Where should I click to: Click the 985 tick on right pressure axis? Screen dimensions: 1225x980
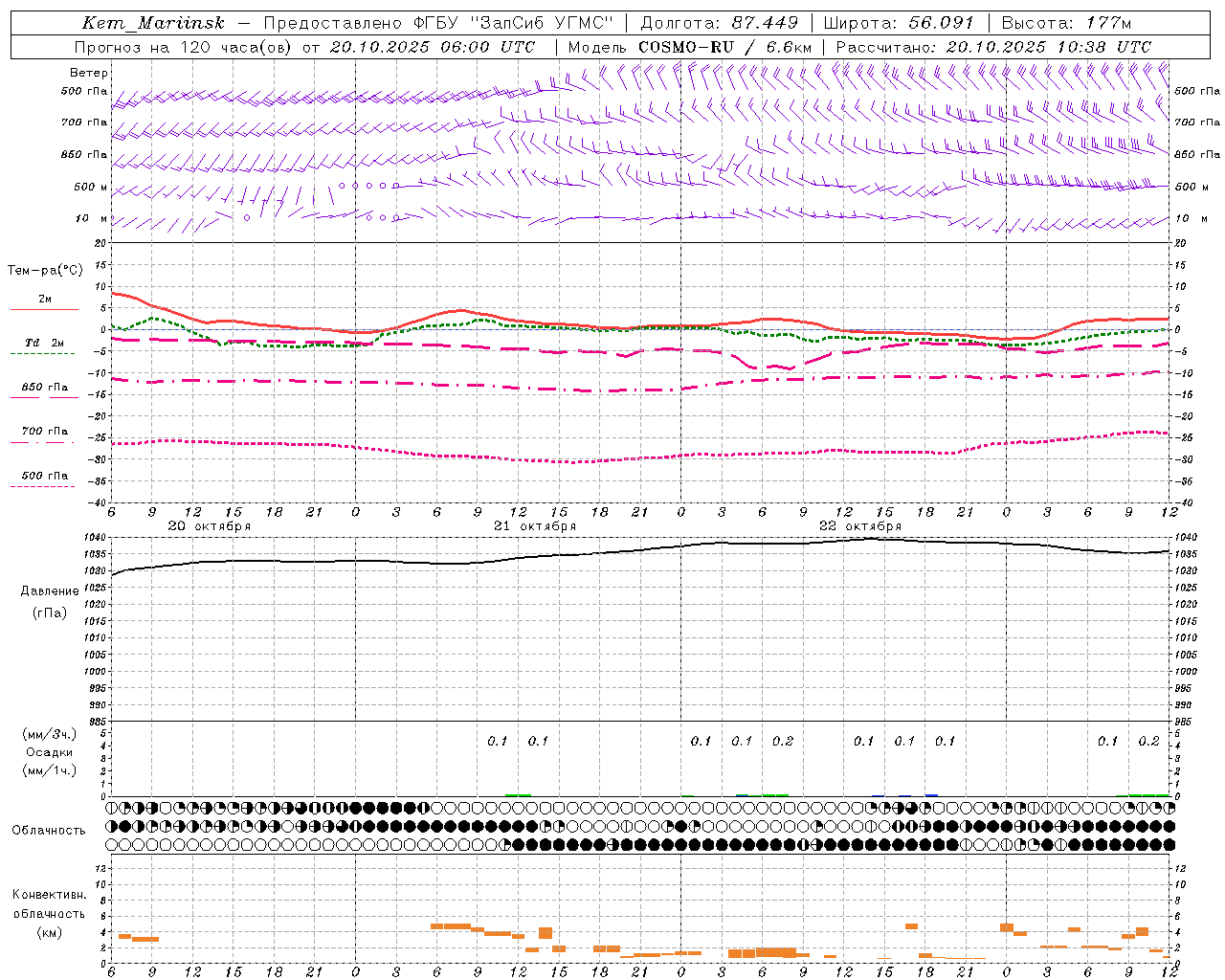point(1185,723)
